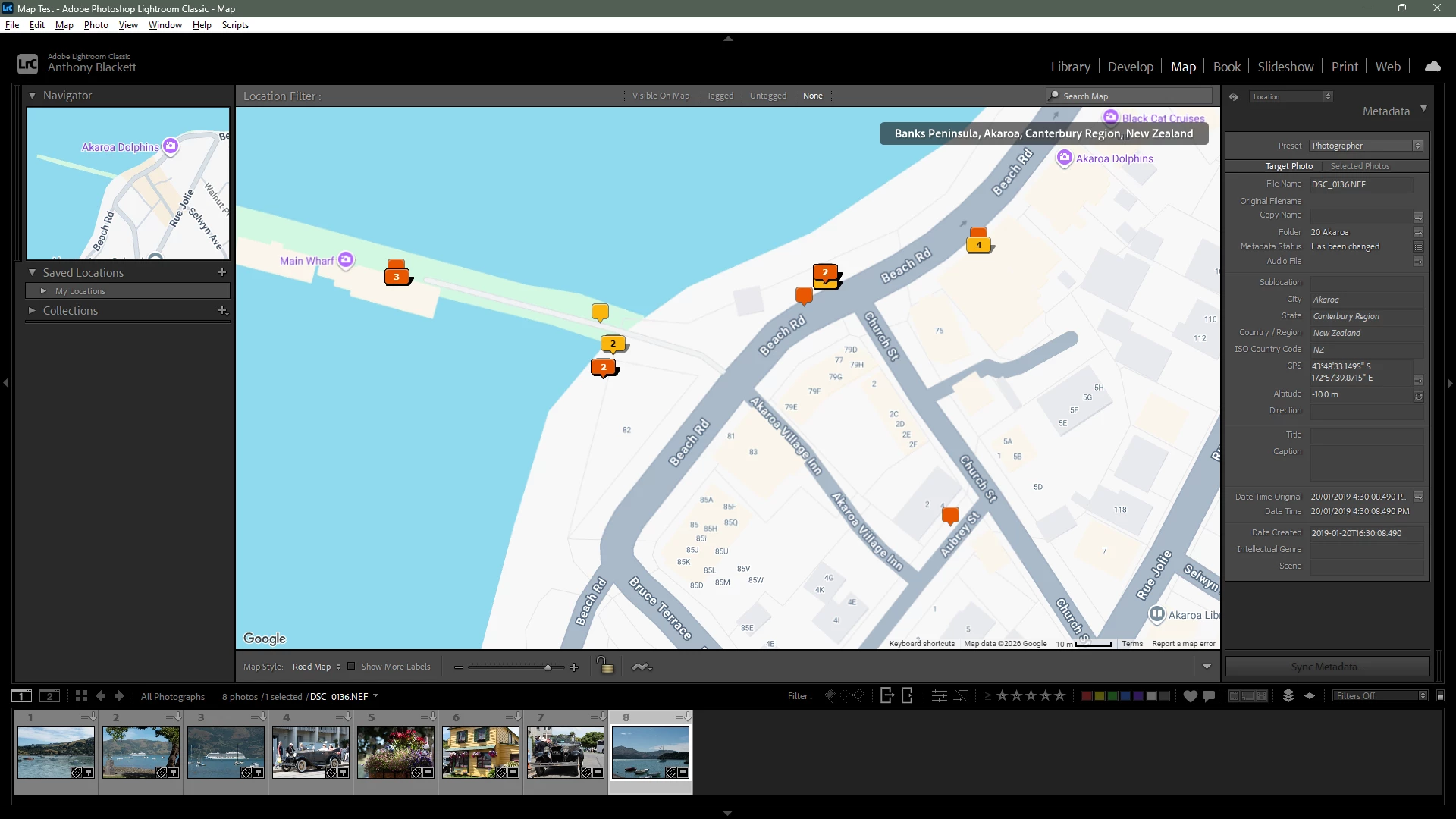Go forward to next source arrow
The width and height of the screenshot is (1456, 819).
pos(119,695)
